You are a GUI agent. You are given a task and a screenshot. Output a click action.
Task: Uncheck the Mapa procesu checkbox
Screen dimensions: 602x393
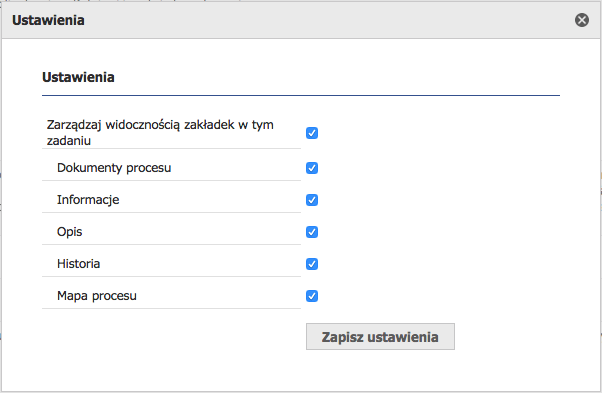(312, 296)
